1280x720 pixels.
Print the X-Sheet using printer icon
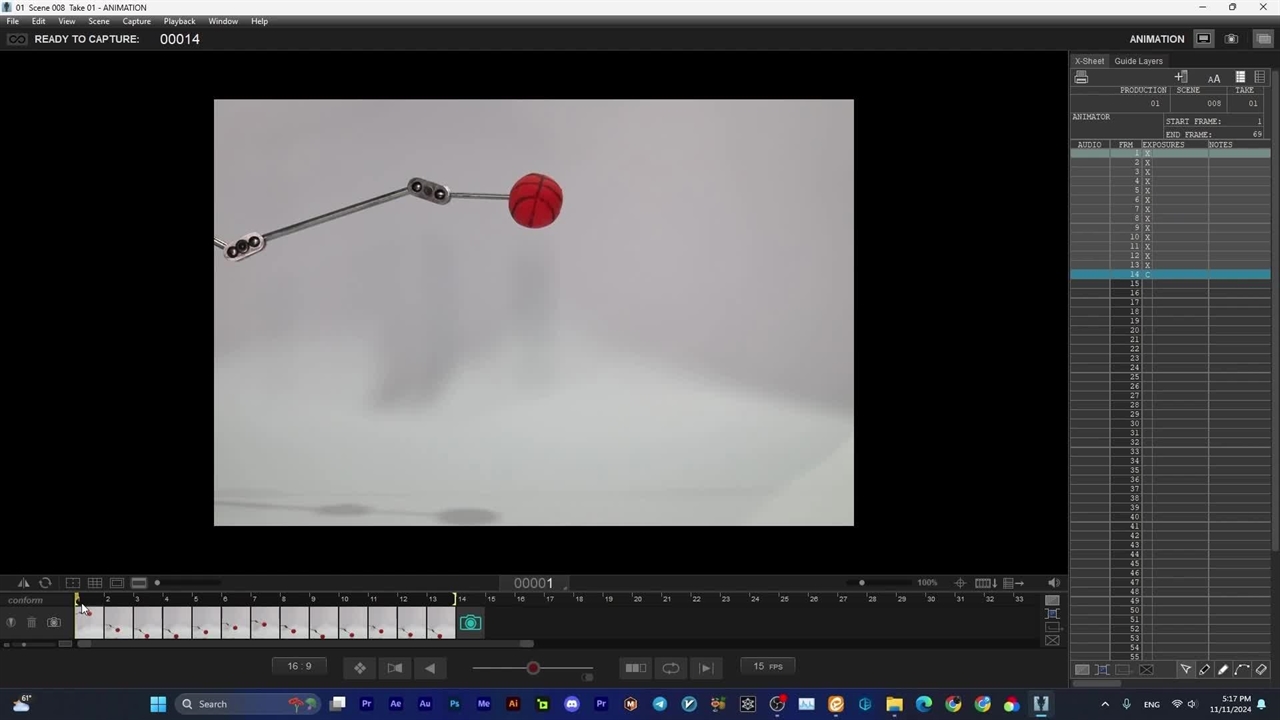(x=1081, y=78)
